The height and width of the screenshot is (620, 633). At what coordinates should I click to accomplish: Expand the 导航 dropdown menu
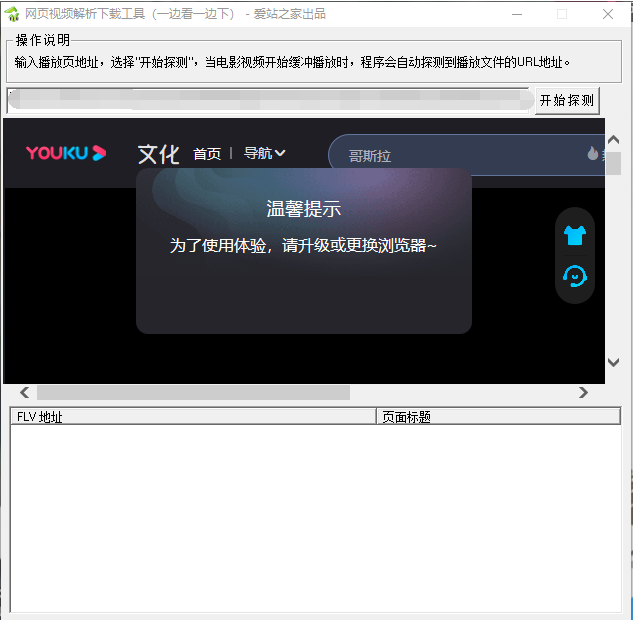tap(264, 154)
